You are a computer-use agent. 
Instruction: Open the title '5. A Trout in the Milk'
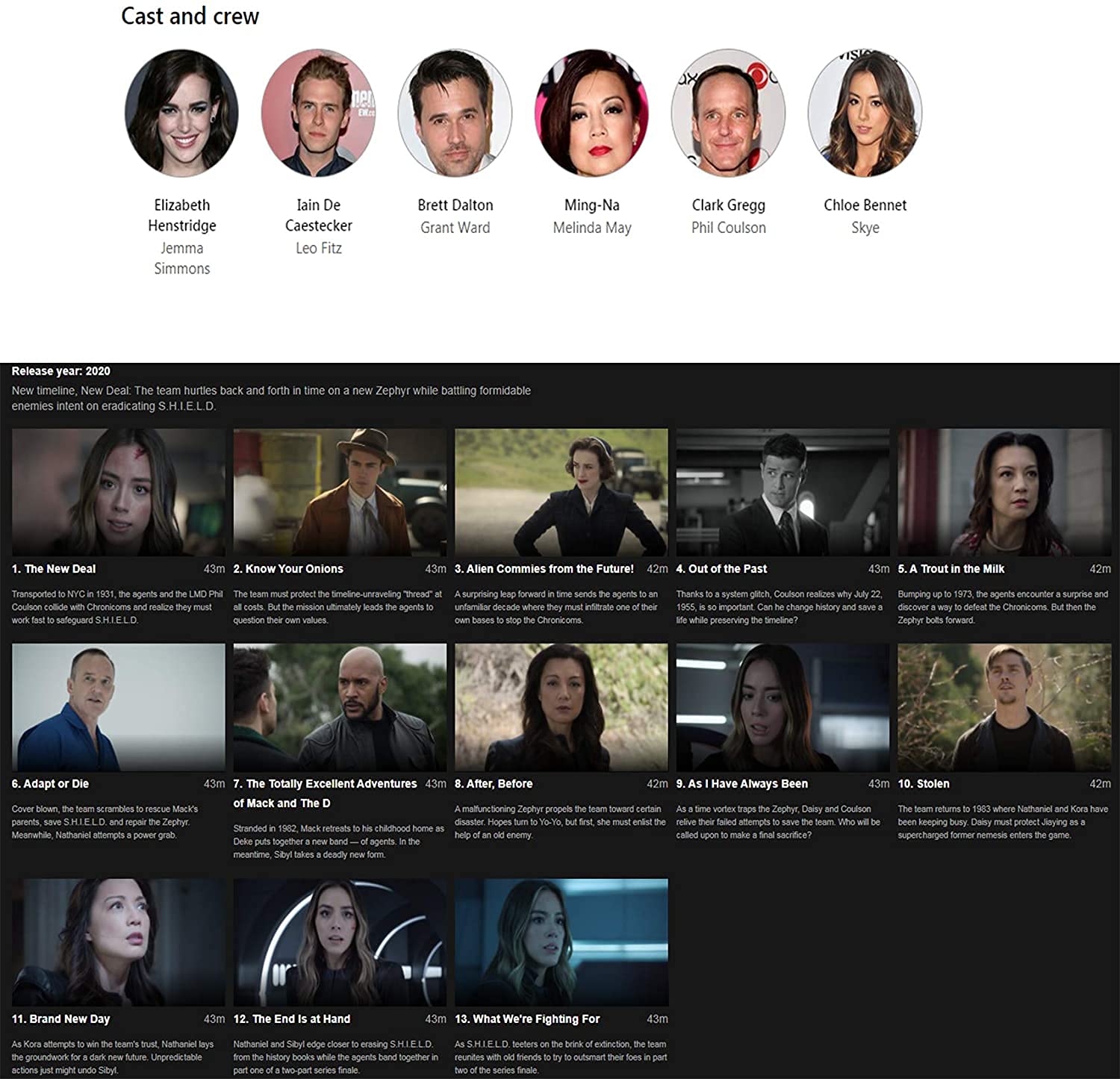pos(951,569)
